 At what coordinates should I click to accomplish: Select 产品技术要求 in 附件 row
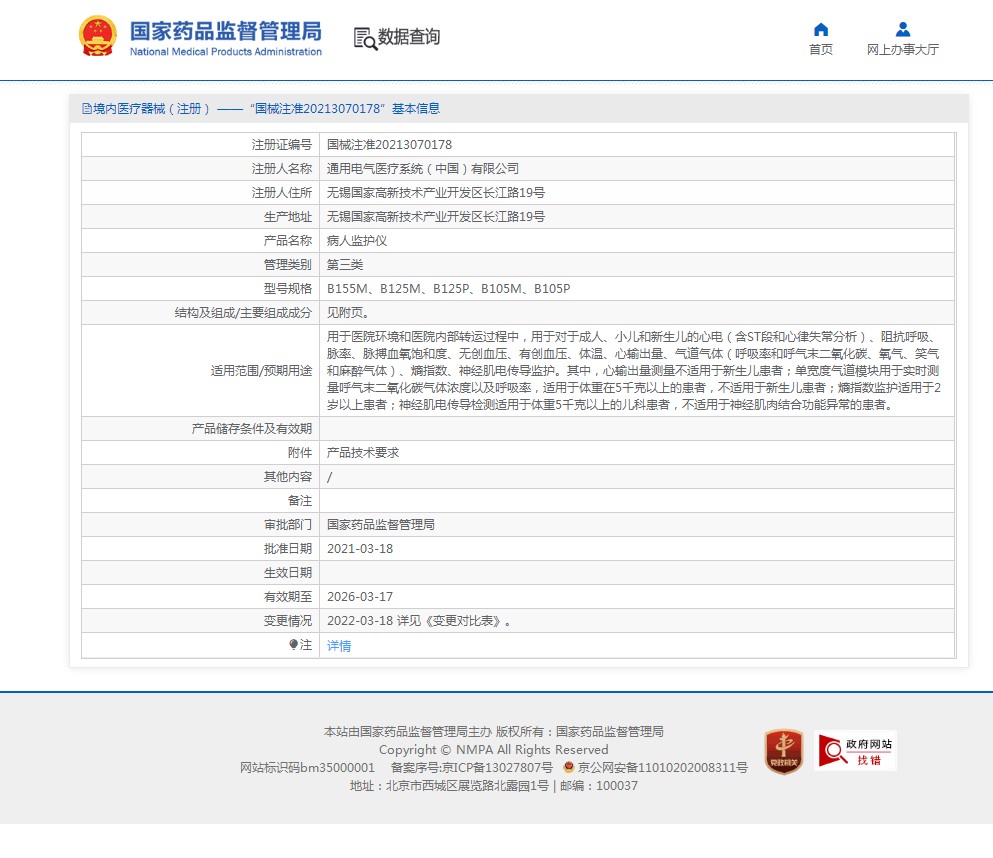363,453
